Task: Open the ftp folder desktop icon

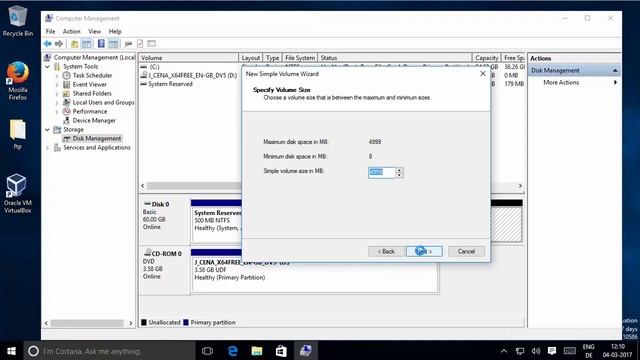Action: 18,135
